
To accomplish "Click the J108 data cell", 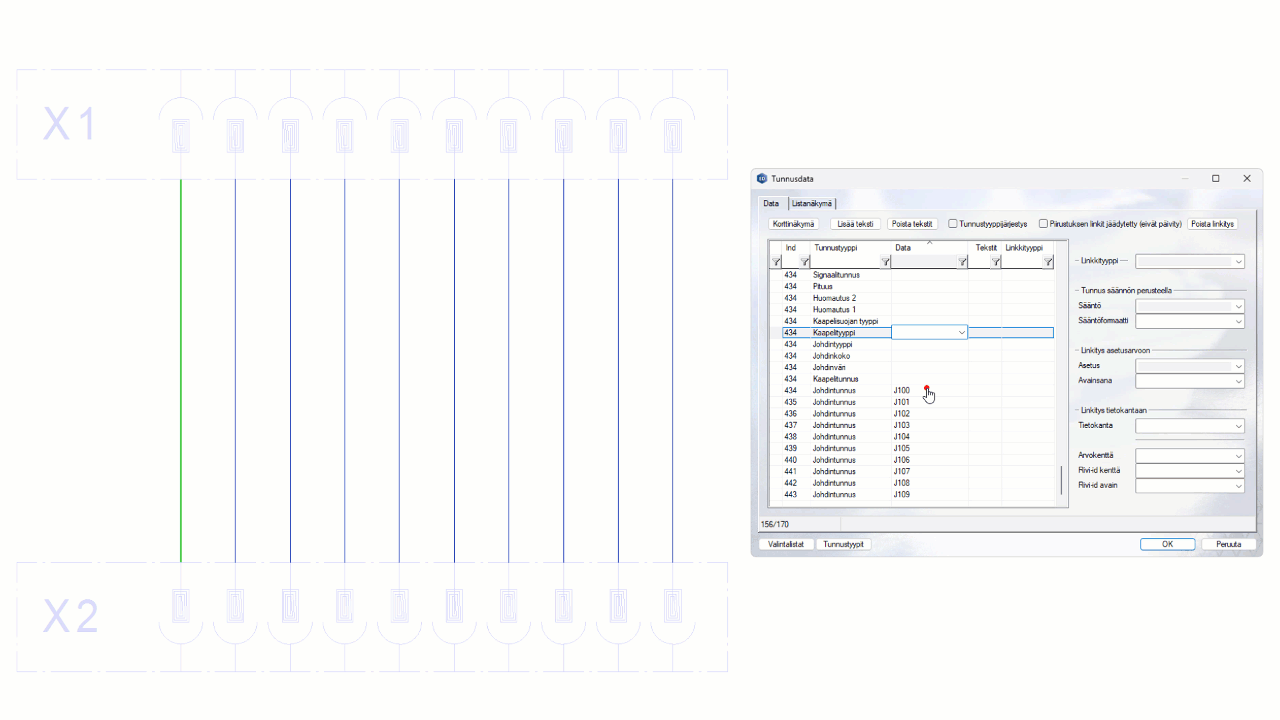I will click(x=929, y=483).
